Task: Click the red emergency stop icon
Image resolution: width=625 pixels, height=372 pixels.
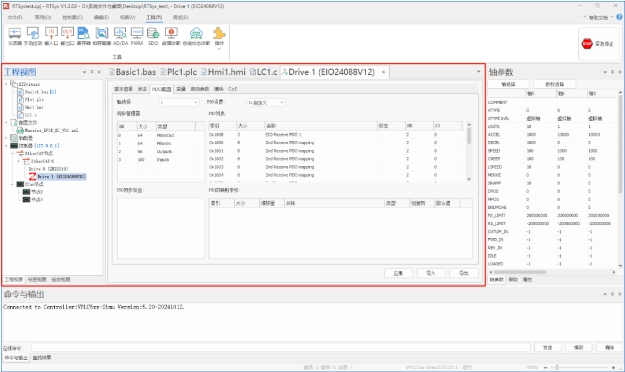Action: pos(587,44)
